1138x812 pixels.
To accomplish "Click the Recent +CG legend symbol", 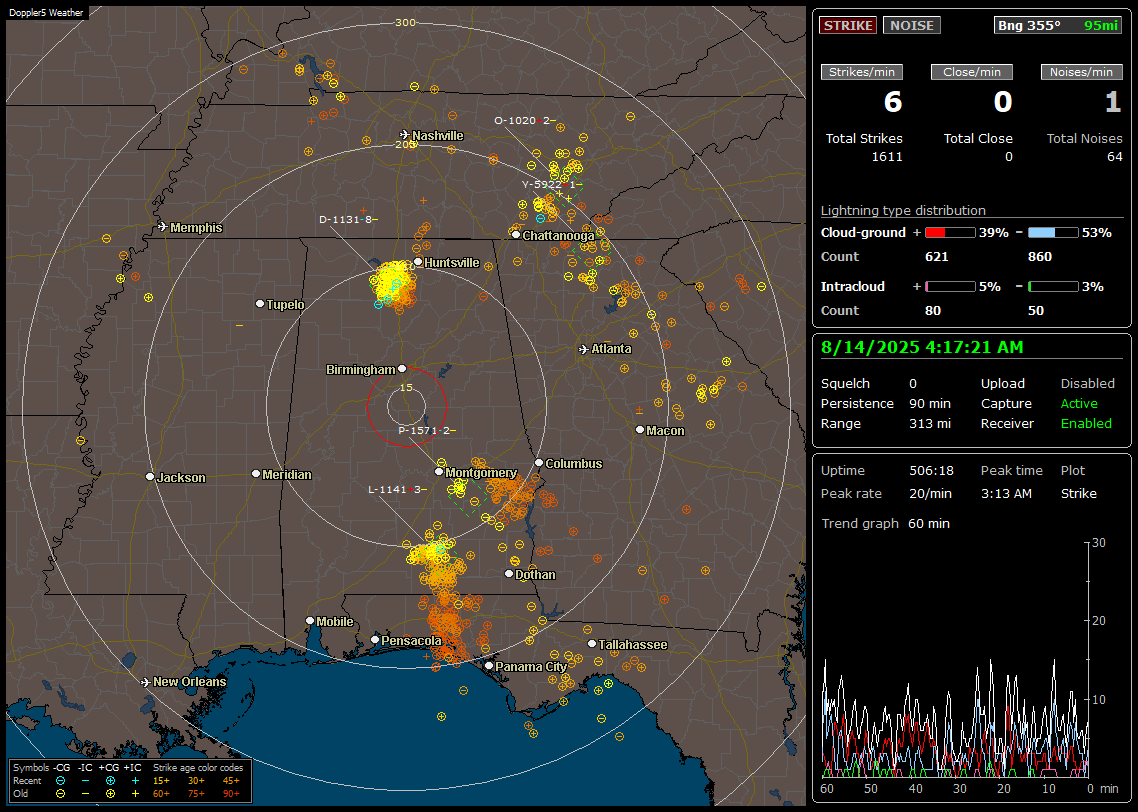I will pos(110,781).
